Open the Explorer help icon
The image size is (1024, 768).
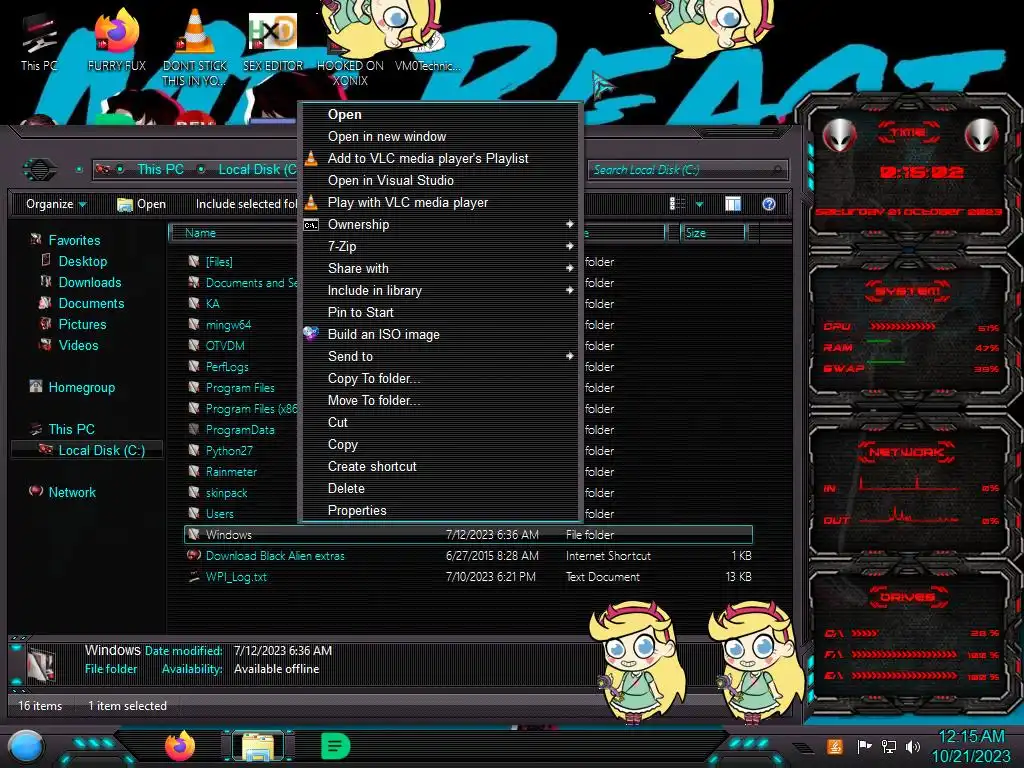click(x=769, y=204)
